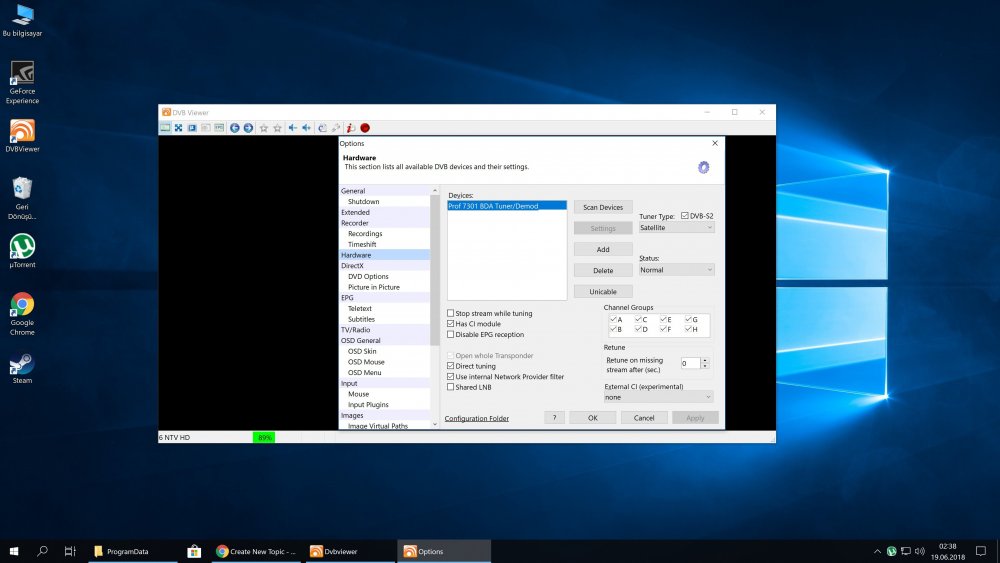Click the Retune seconds input field
The height and width of the screenshot is (563, 1000).
[690, 363]
